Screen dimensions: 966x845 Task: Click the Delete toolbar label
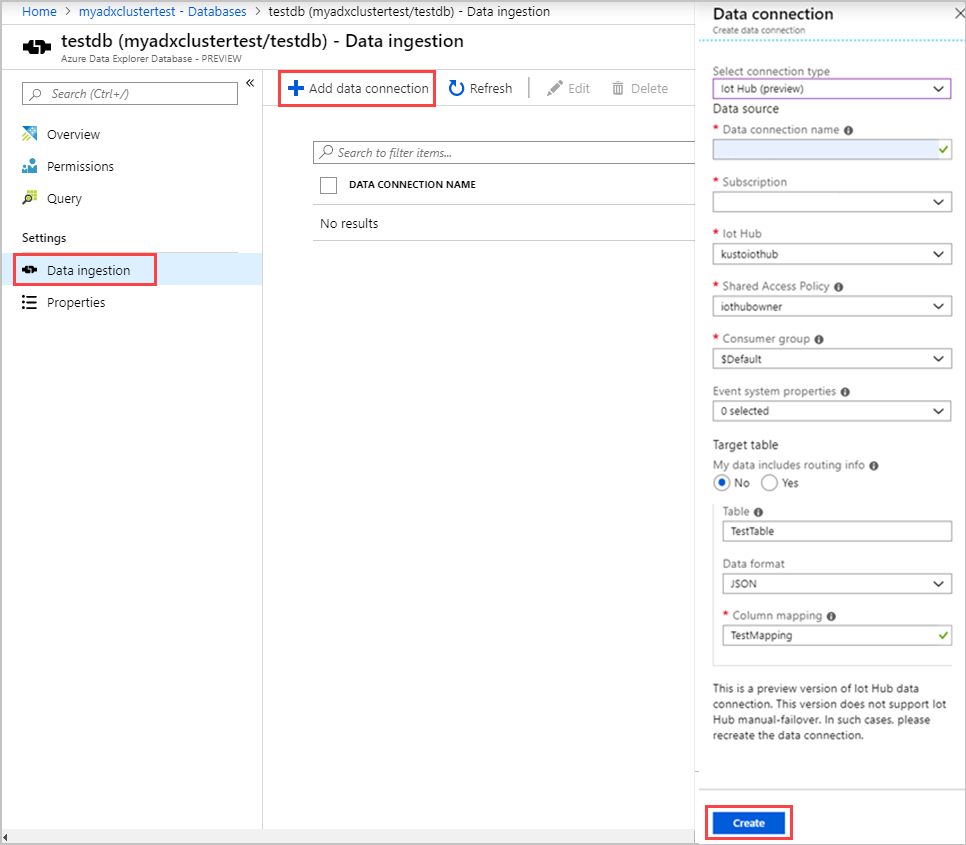[649, 88]
